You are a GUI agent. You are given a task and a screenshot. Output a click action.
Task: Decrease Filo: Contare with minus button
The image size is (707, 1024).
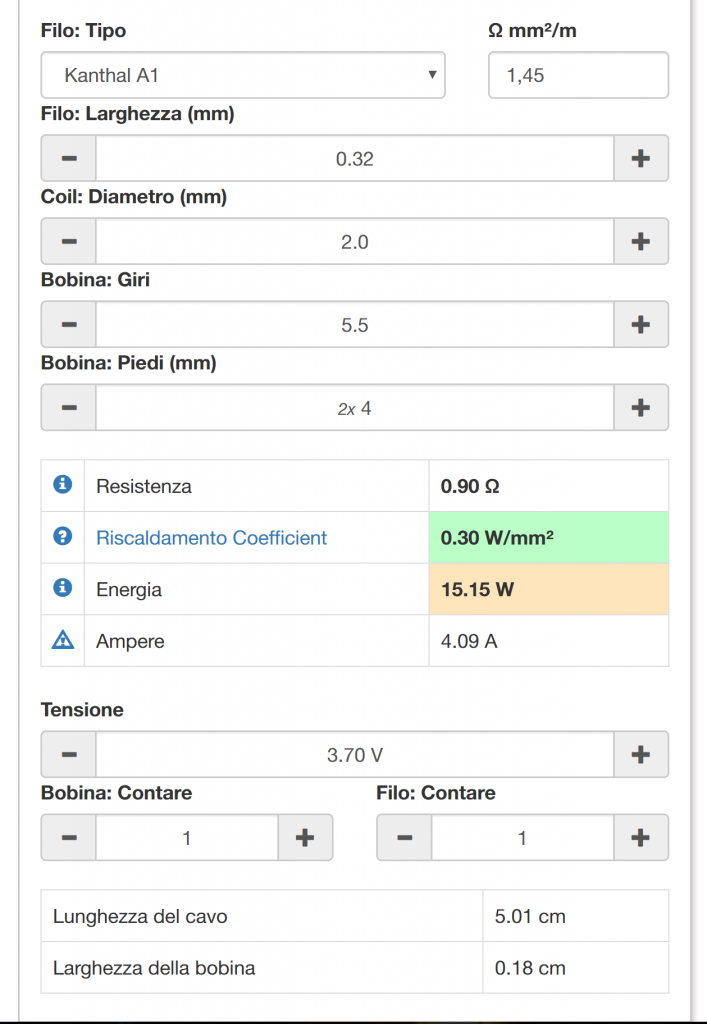(404, 837)
